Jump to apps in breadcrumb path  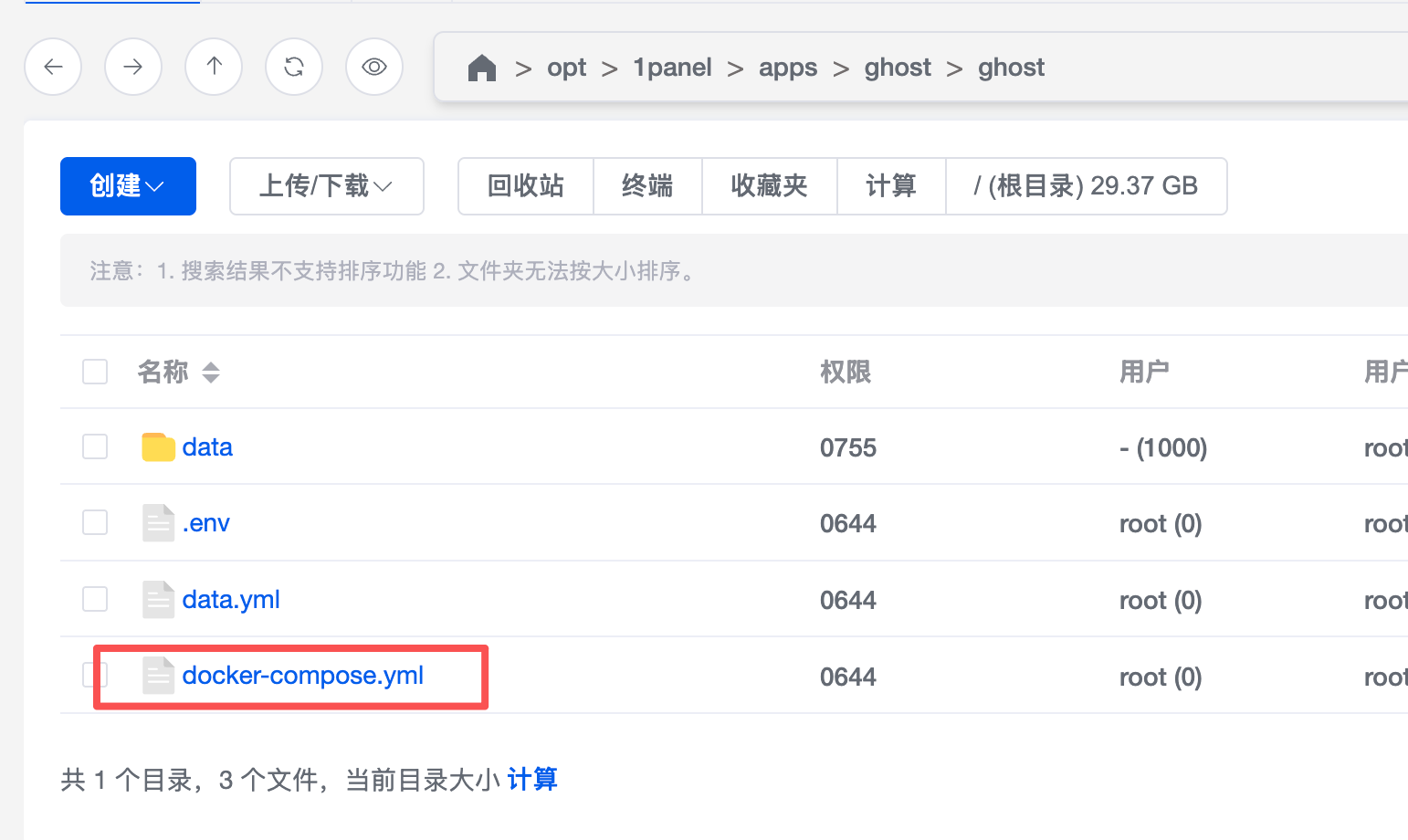pos(787,68)
